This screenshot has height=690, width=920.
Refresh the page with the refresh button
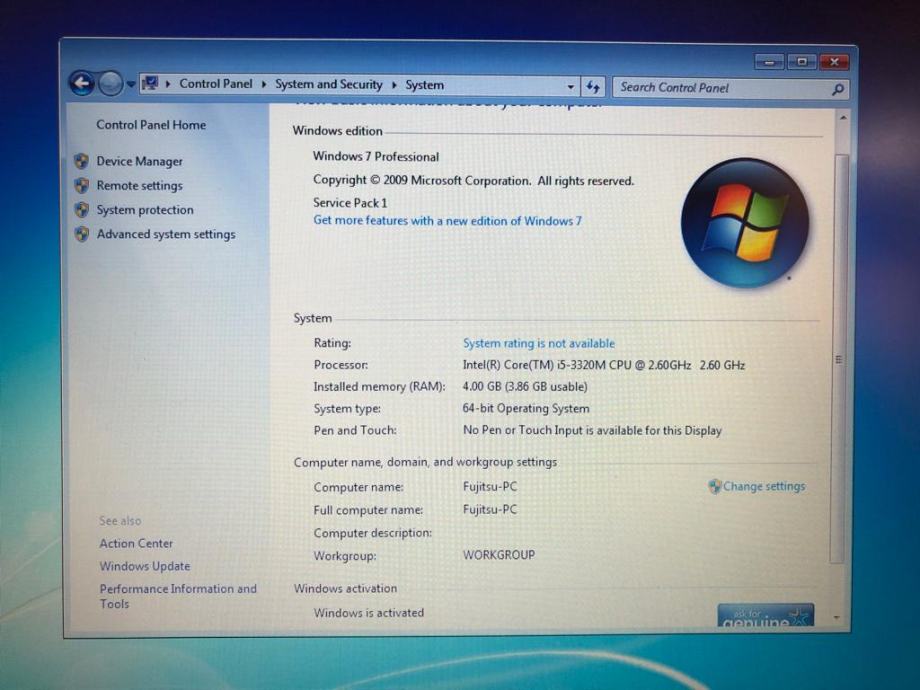click(x=593, y=87)
